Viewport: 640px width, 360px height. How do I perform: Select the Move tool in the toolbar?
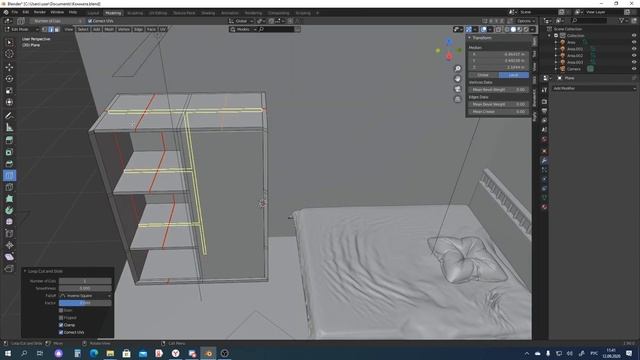9,67
